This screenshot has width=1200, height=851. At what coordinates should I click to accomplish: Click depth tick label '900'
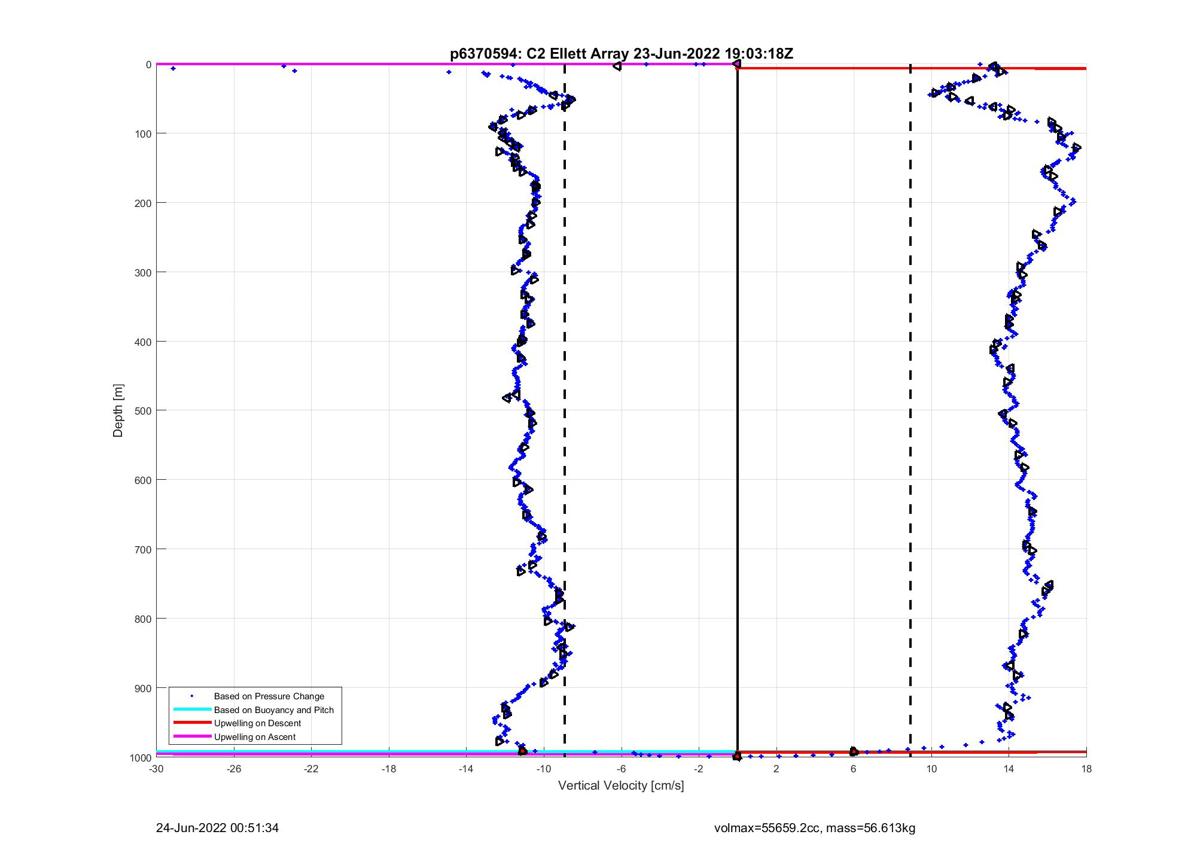click(x=143, y=688)
